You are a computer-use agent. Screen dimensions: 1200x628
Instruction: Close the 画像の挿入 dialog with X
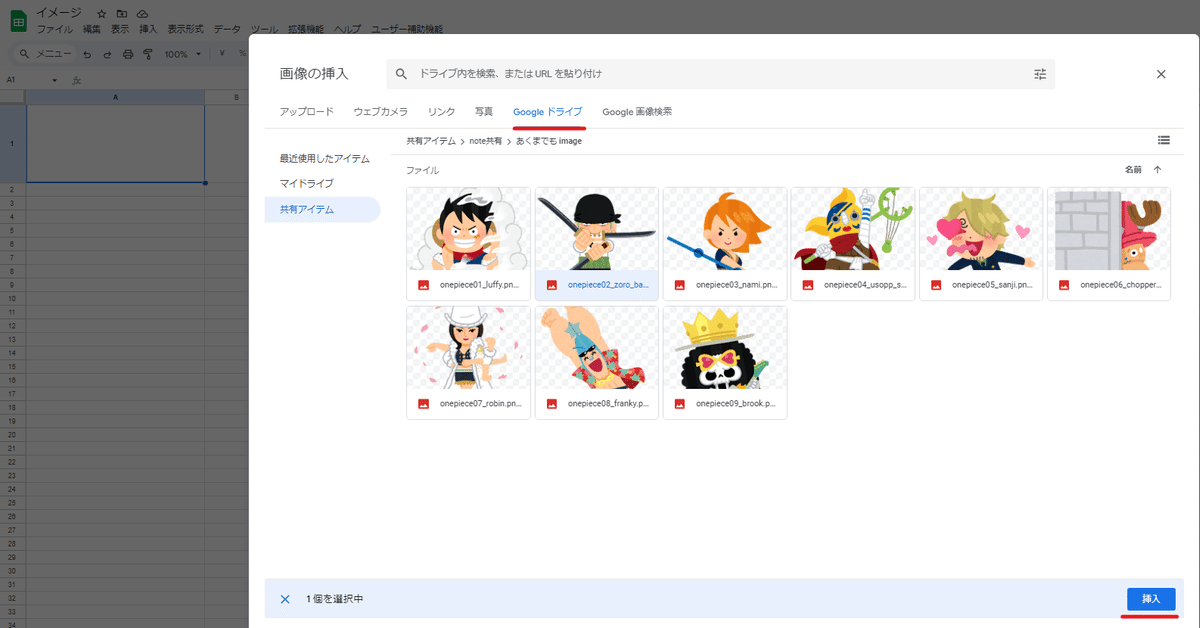click(1161, 74)
